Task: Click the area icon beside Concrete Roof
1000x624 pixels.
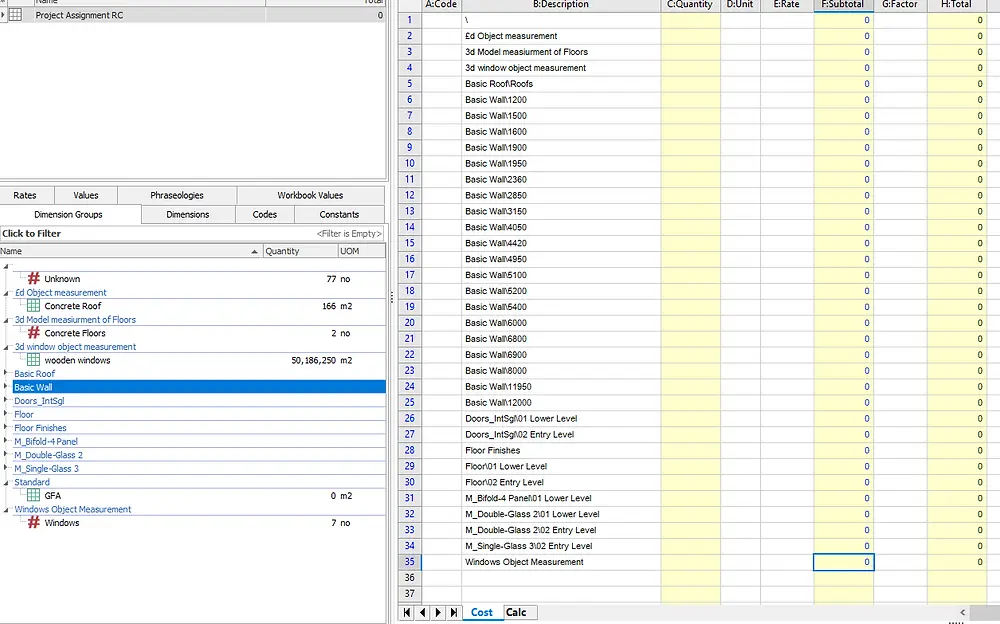Action: [x=34, y=306]
